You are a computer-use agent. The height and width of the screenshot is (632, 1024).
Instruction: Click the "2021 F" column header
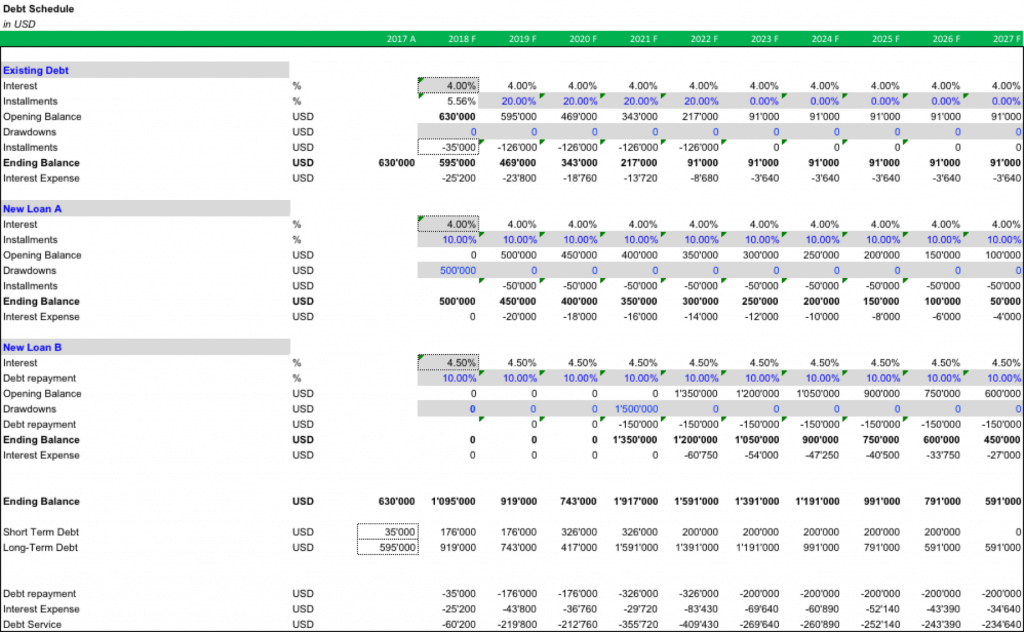click(x=643, y=39)
